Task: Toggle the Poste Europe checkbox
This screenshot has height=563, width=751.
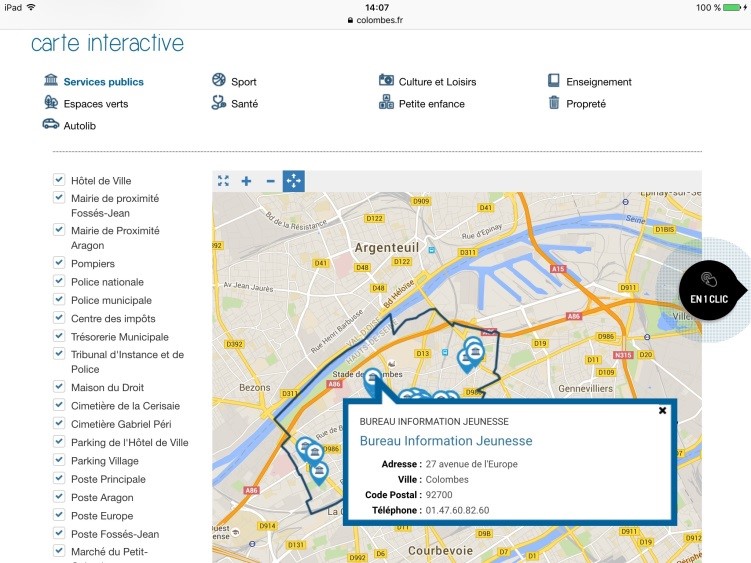Action: (x=59, y=515)
